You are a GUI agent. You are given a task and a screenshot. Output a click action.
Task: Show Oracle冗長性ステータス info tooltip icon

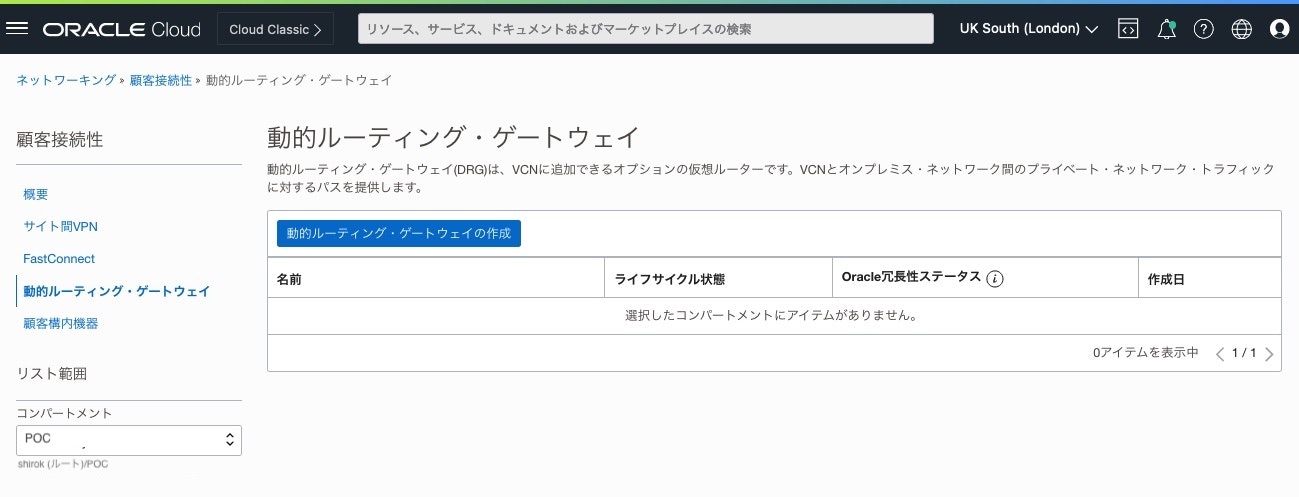point(994,279)
